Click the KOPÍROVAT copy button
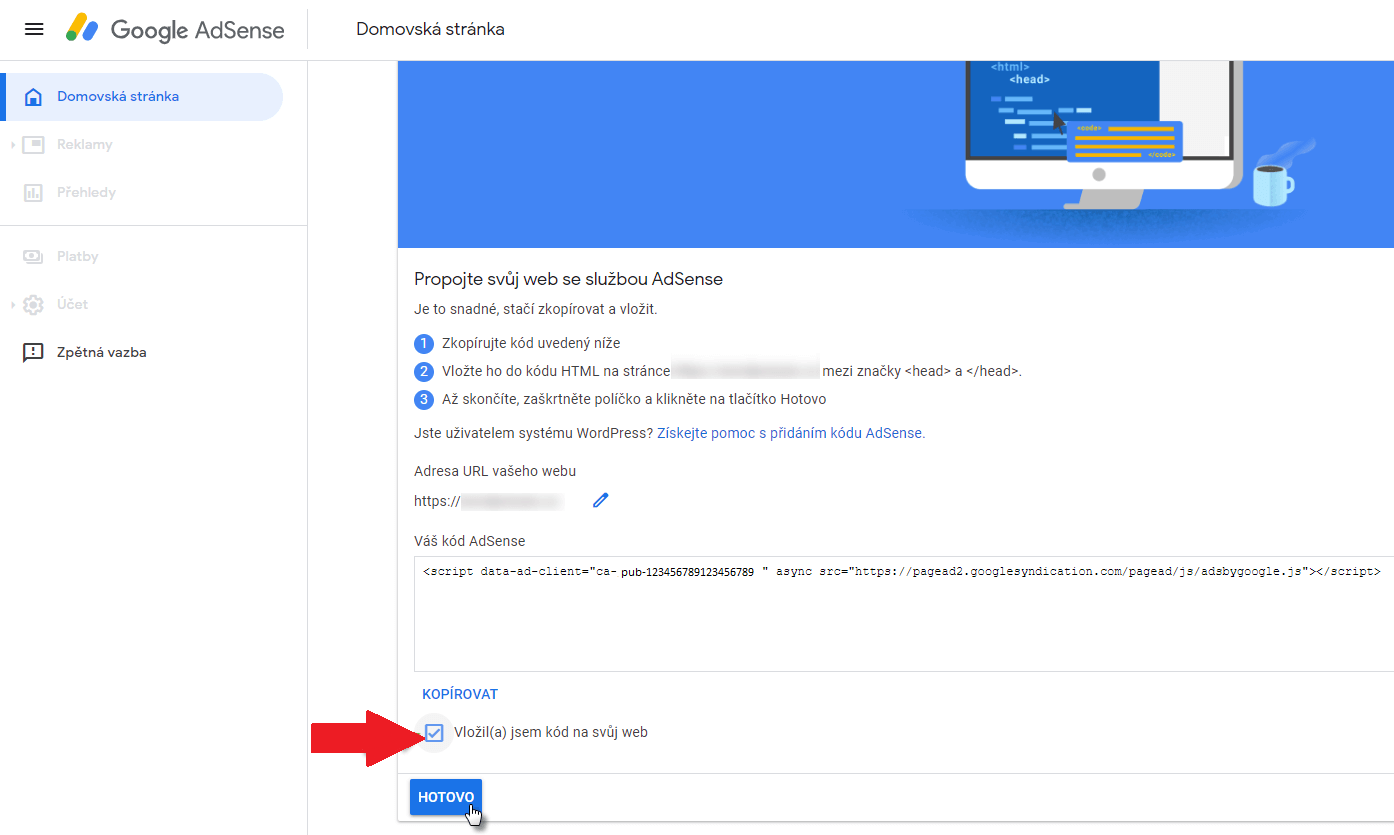Image resolution: width=1394 pixels, height=835 pixels. (460, 694)
